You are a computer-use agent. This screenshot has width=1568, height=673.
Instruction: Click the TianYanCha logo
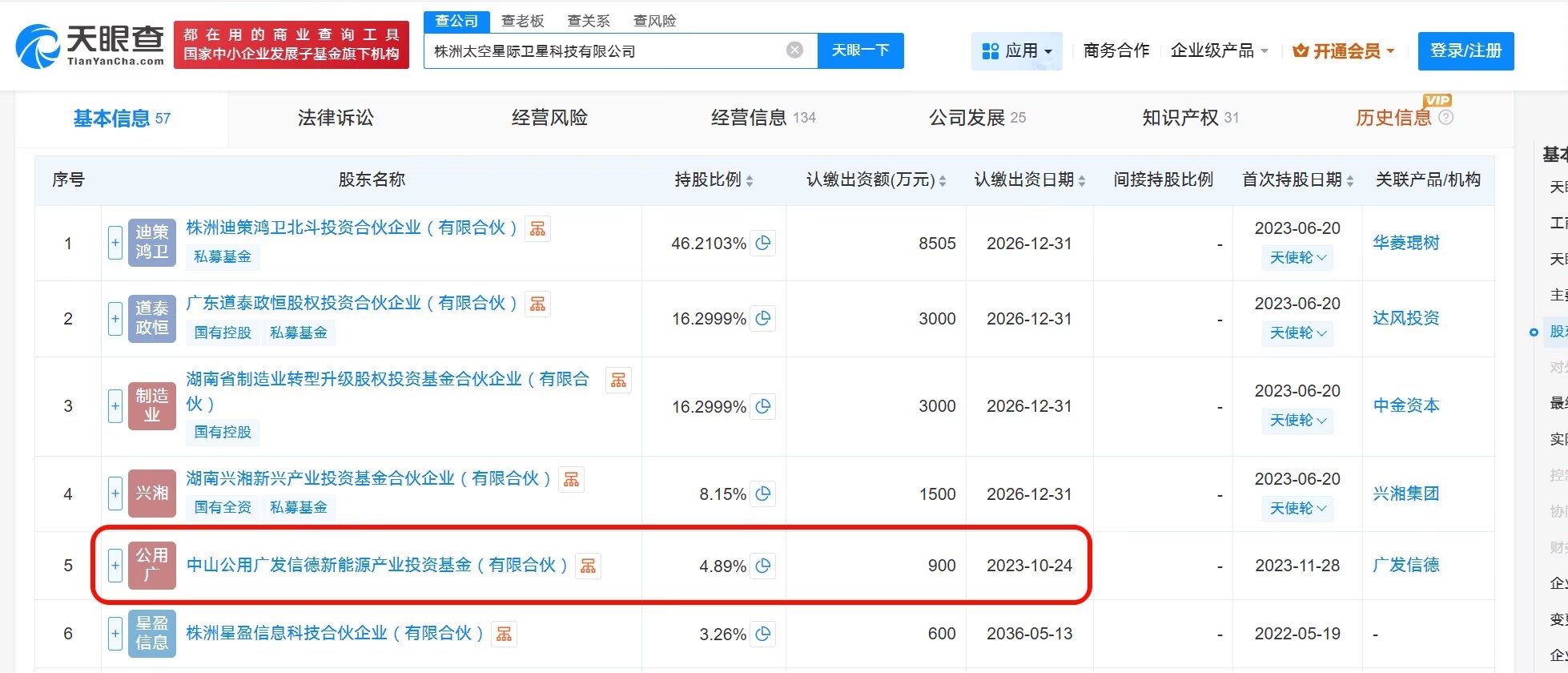coord(90,45)
